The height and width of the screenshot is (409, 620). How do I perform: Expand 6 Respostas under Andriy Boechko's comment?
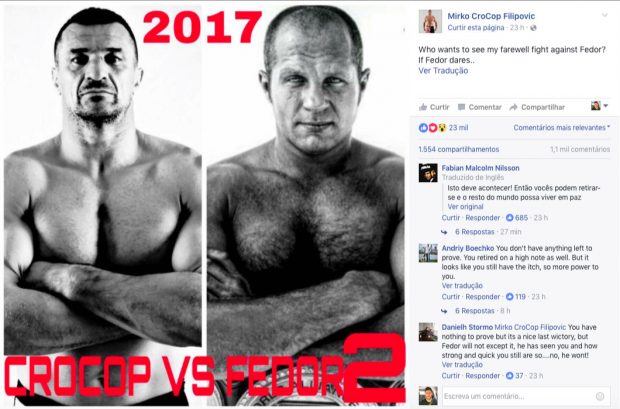tap(474, 311)
